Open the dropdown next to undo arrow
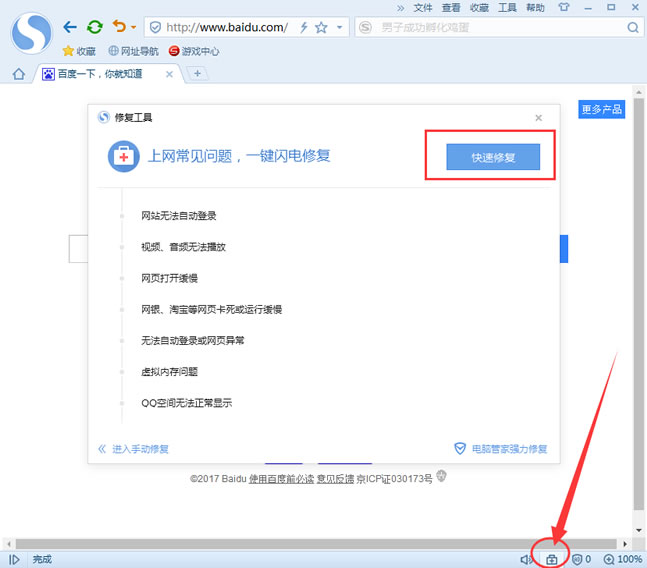This screenshot has height=568, width=647. coord(133,28)
